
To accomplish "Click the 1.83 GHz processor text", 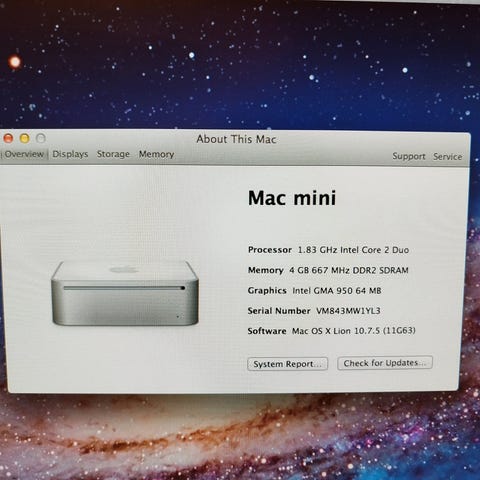I will click(353, 250).
